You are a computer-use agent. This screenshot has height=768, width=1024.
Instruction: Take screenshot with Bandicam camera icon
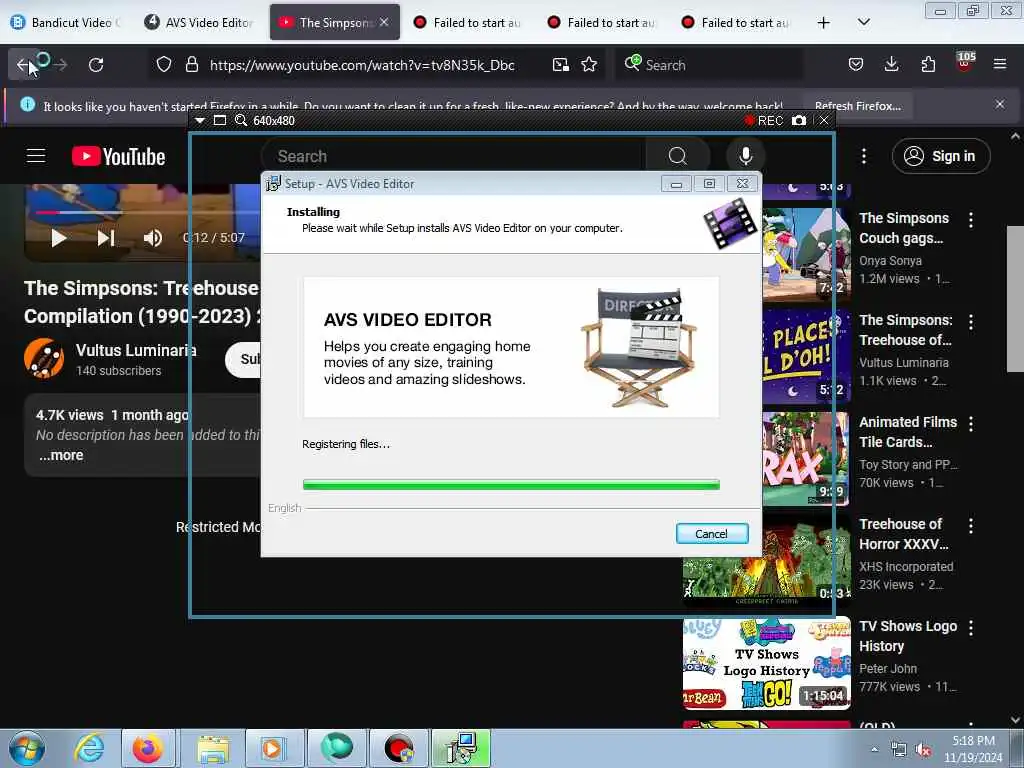(x=799, y=121)
